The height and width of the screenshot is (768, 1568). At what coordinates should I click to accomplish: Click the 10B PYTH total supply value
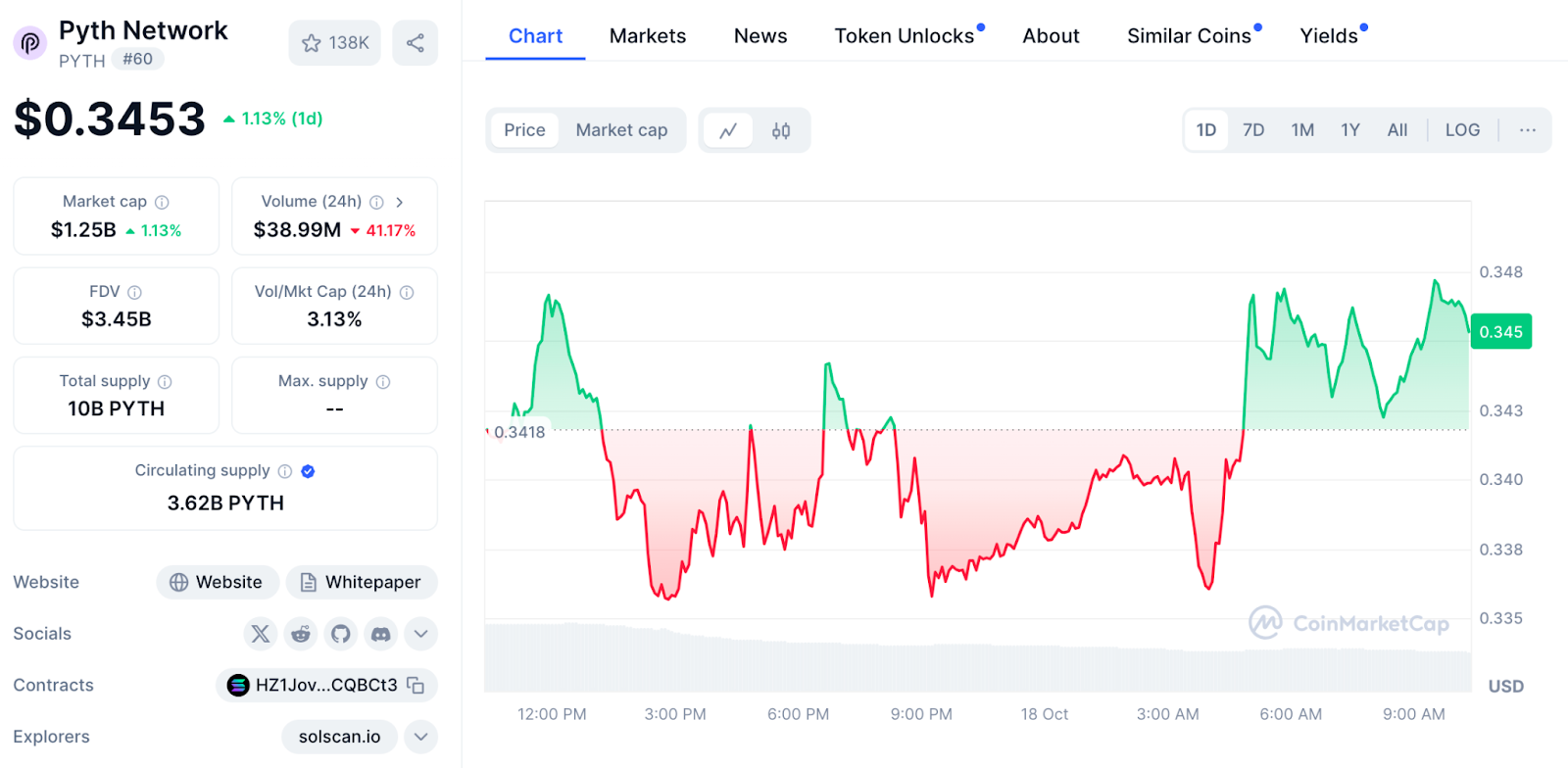(x=117, y=408)
